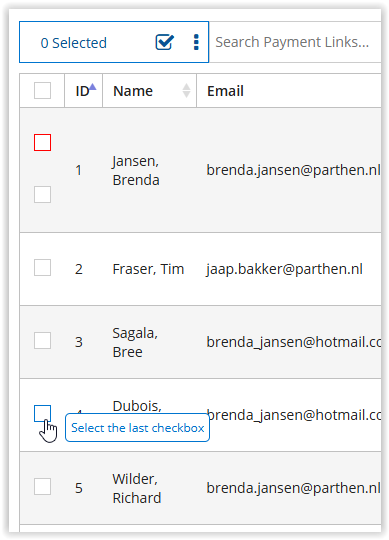389x540 pixels.
Task: Open the three-dot bulk actions menu
Action: click(196, 42)
